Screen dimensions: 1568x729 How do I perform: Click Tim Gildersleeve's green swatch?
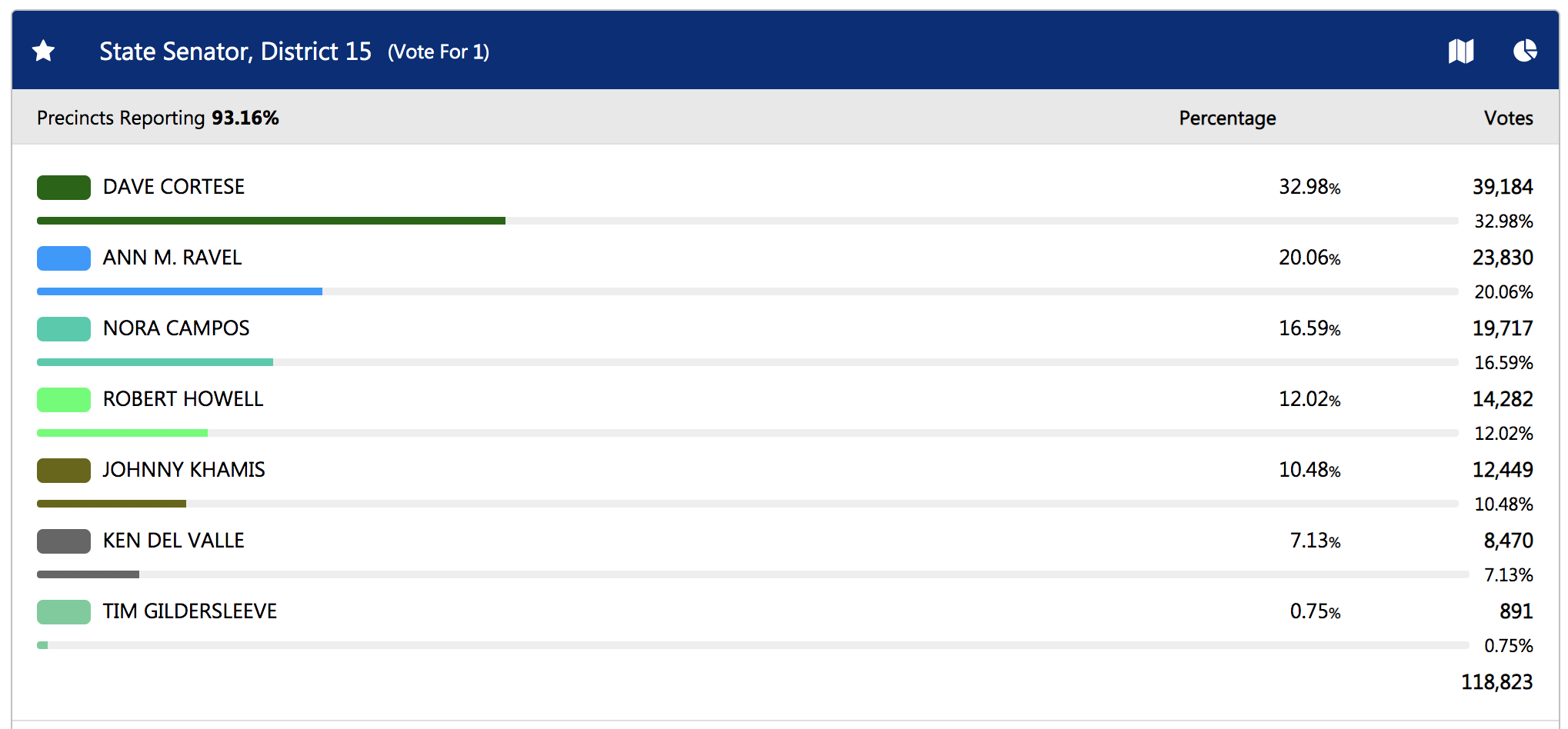(62, 611)
